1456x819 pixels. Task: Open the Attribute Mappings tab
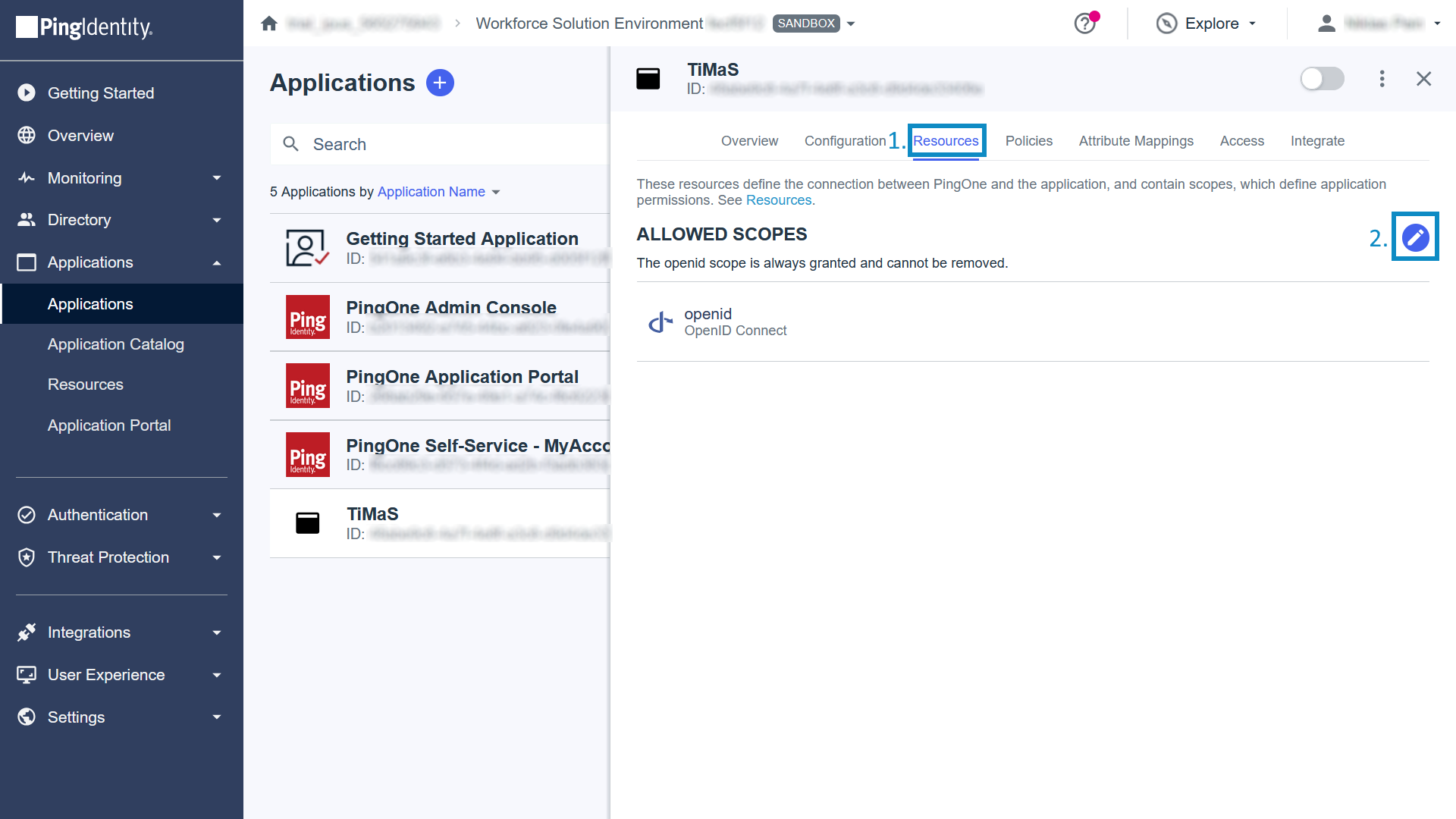[x=1136, y=141]
